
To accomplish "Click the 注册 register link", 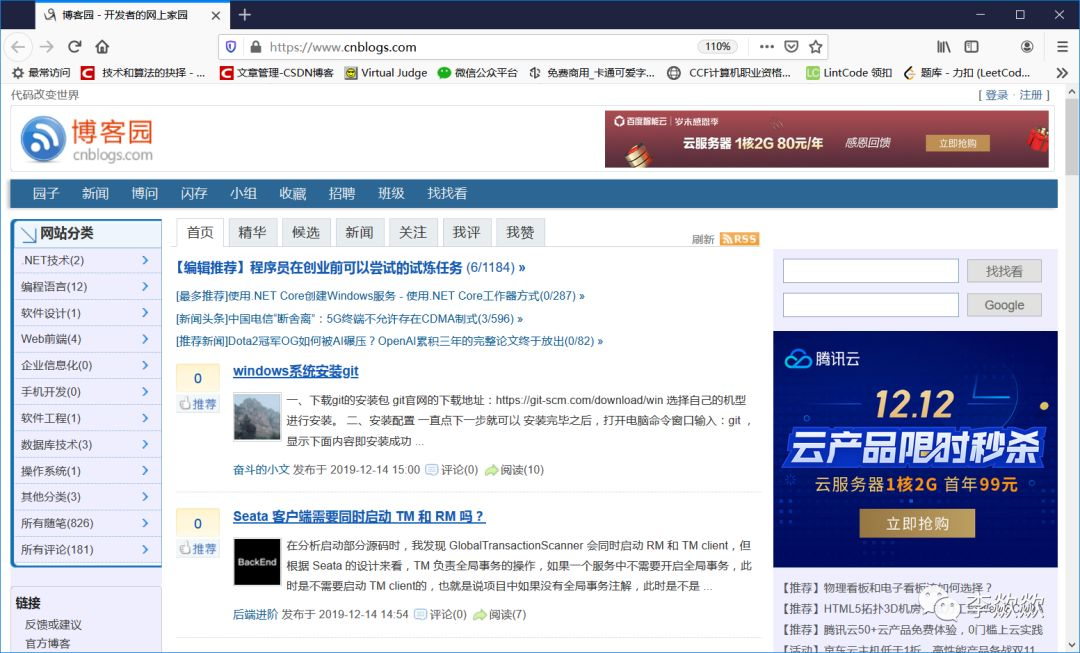I will pyautogui.click(x=1030, y=95).
